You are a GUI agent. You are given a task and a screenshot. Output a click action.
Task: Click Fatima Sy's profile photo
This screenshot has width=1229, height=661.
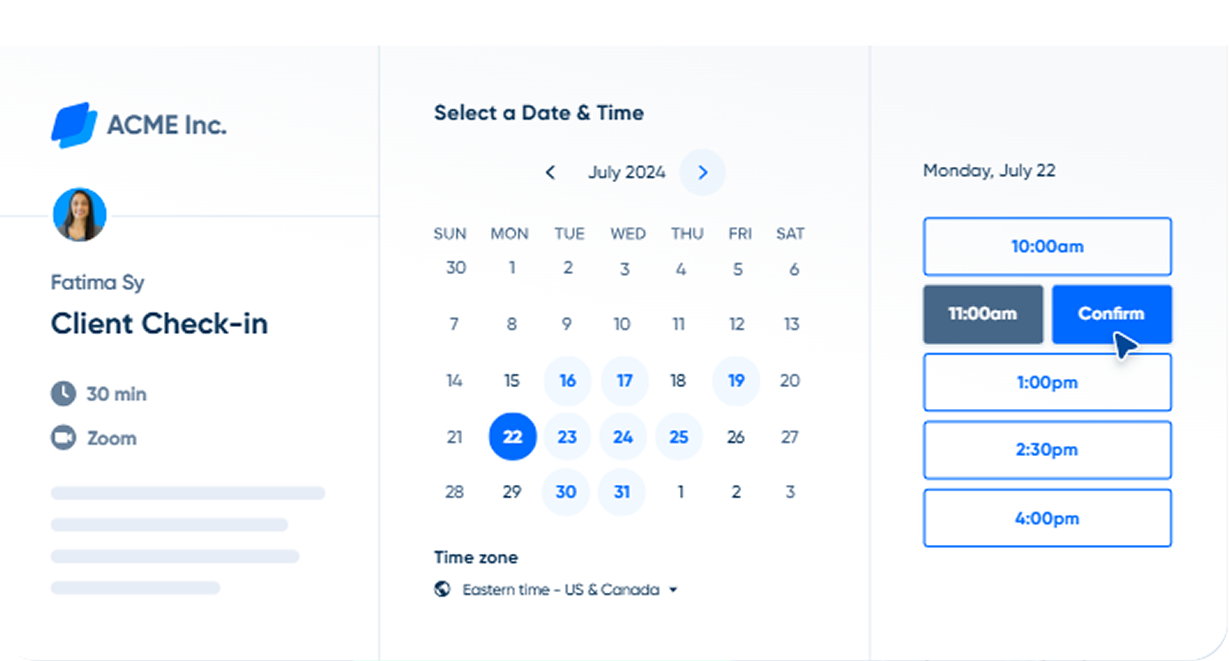(79, 215)
